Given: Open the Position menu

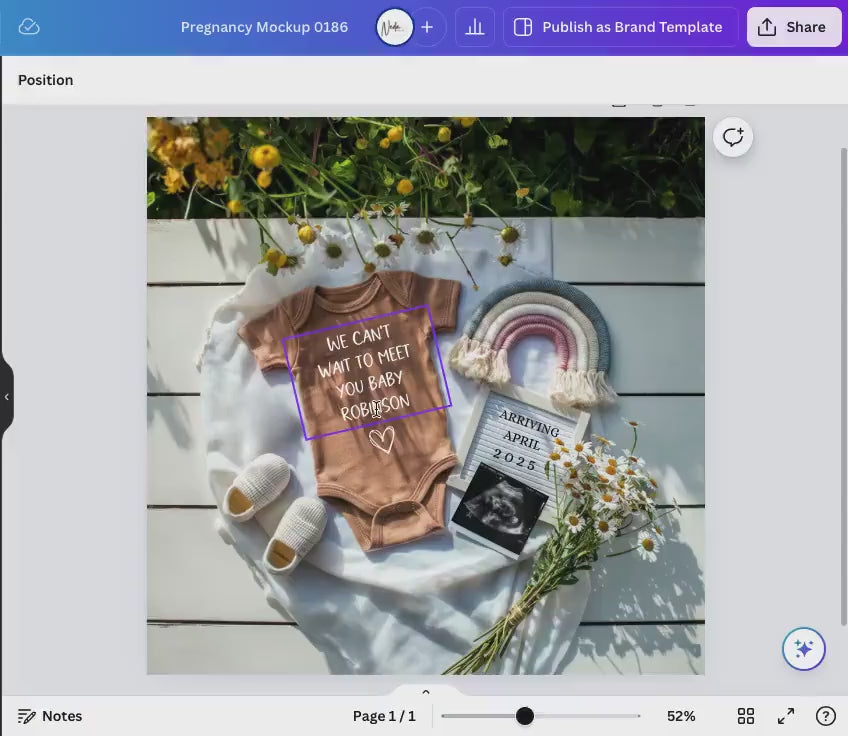Looking at the screenshot, I should tap(45, 80).
